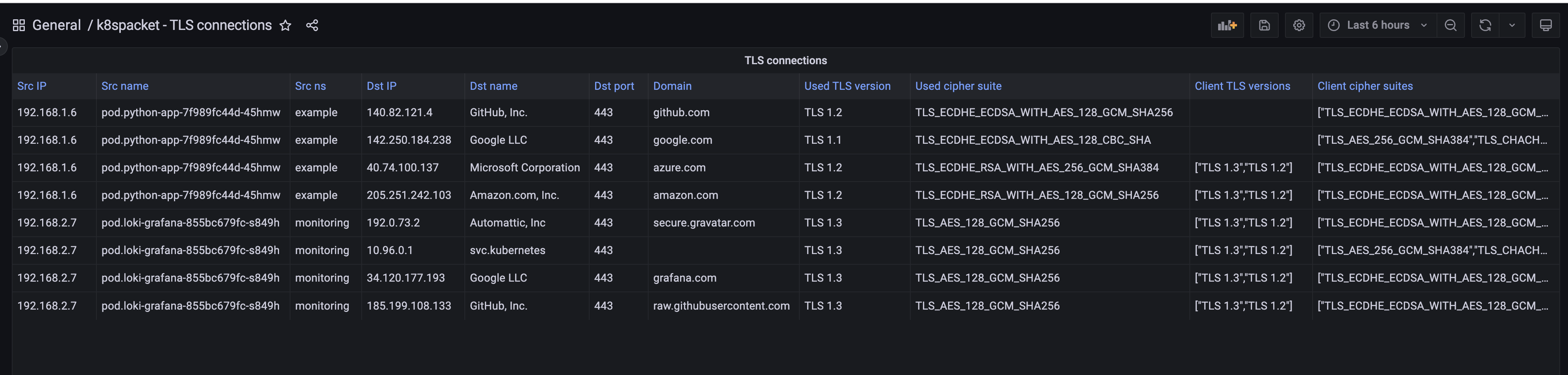The height and width of the screenshot is (375, 1568).
Task: Select the 185.199.108.133 Dst IP cell
Action: coord(413,306)
